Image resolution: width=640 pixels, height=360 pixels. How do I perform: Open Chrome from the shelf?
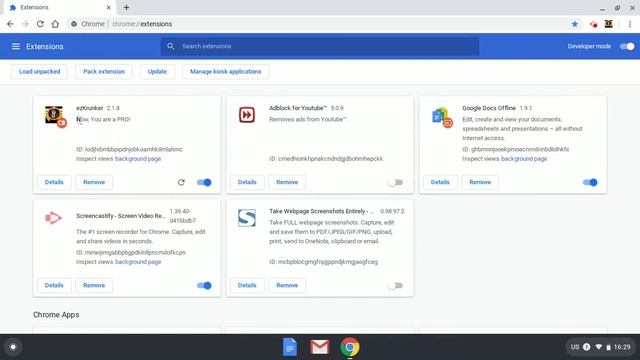click(350, 347)
